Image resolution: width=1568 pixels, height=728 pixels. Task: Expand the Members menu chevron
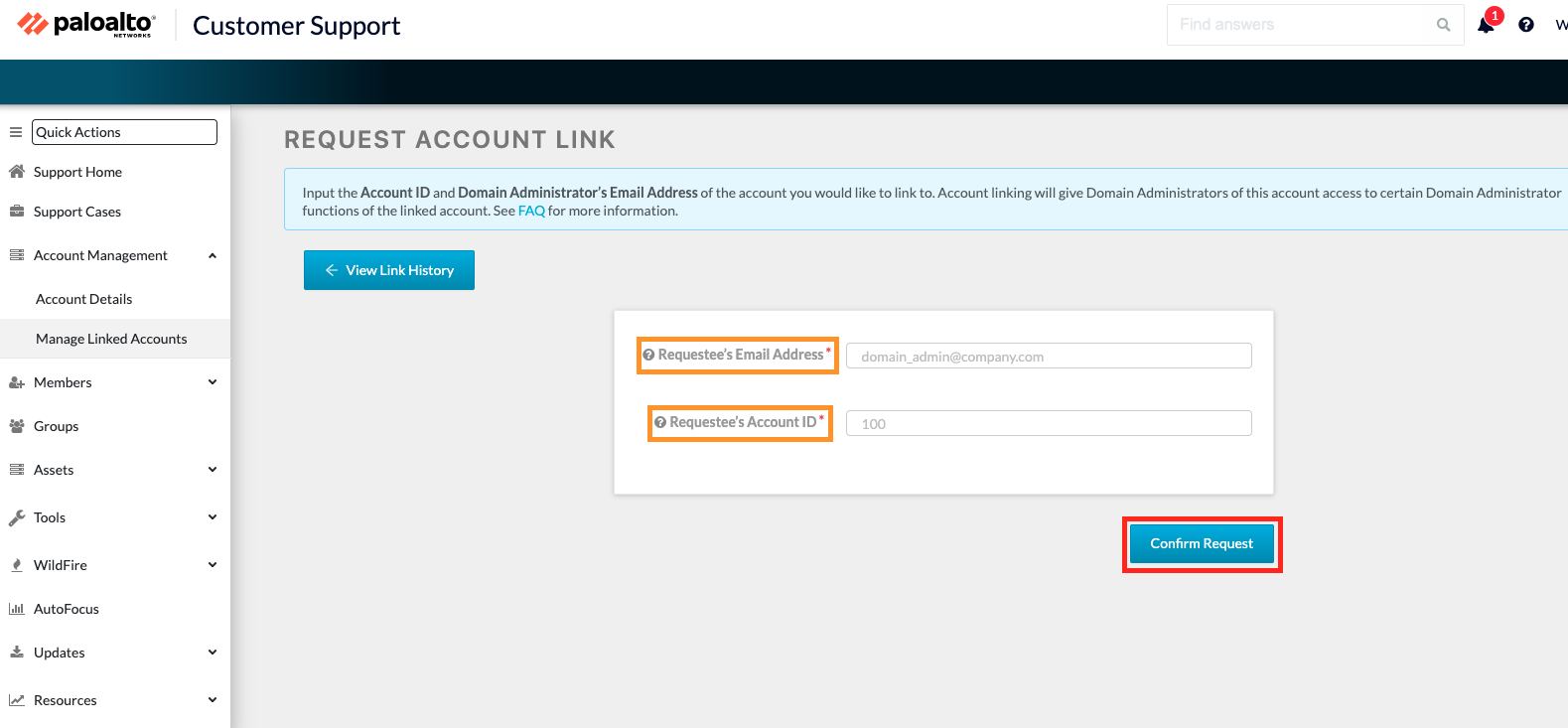click(213, 382)
